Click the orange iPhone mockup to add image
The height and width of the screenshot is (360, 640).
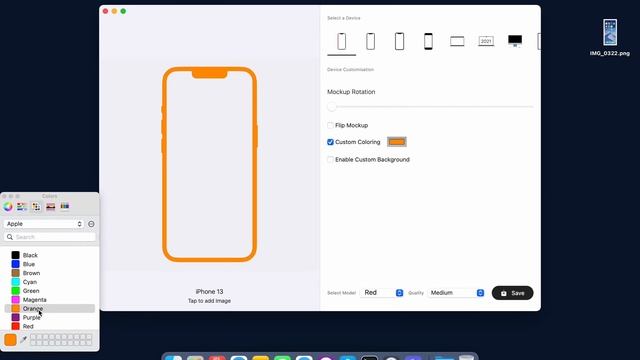click(x=209, y=164)
